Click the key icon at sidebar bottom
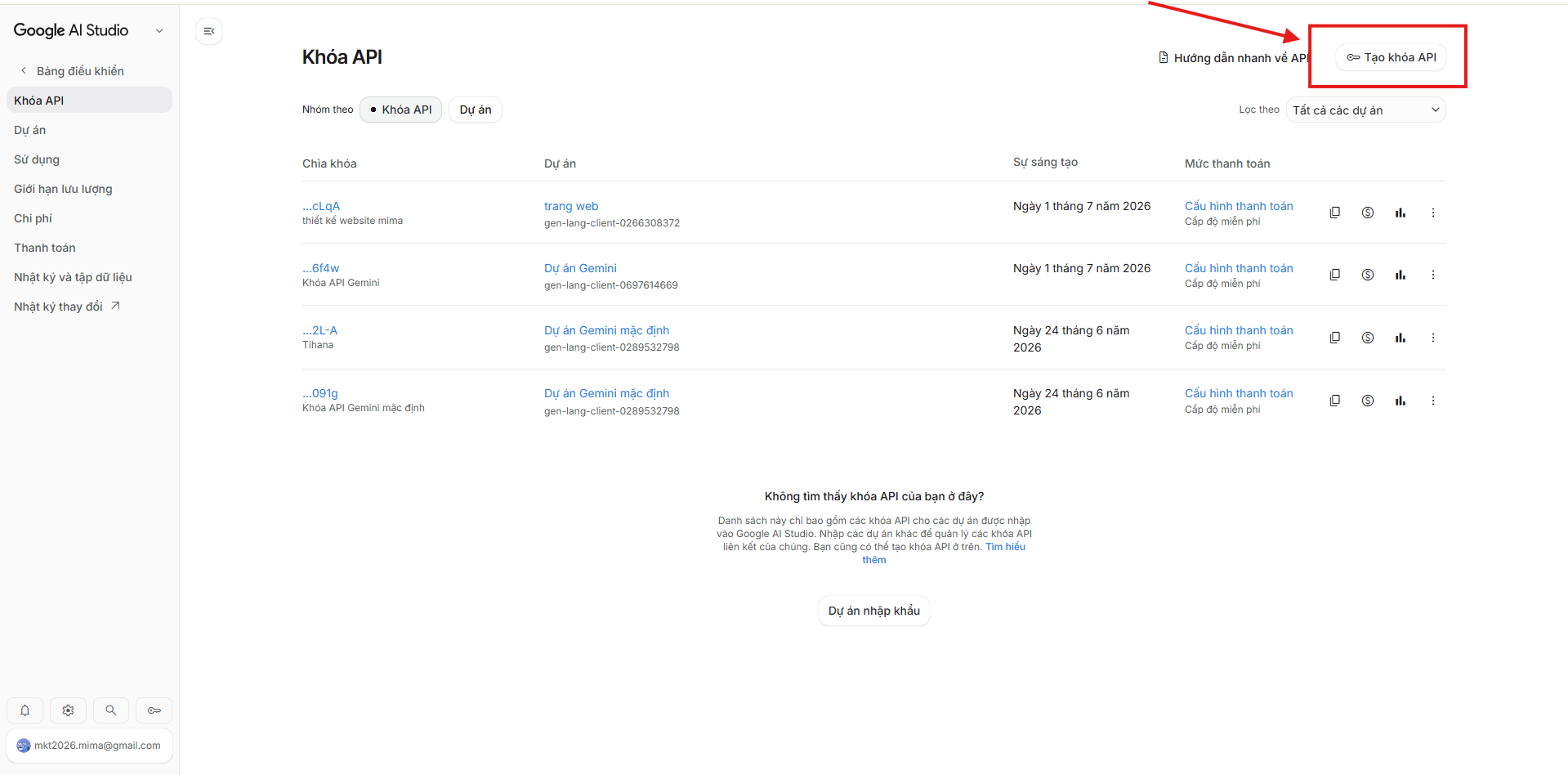This screenshot has height=775, width=1568. tap(154, 710)
